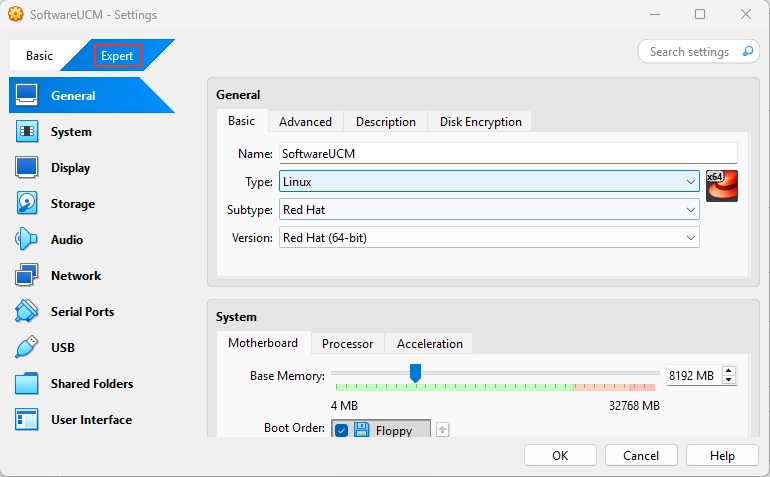Click the Display screen icon in sidebar
The image size is (770, 477).
coord(27,168)
